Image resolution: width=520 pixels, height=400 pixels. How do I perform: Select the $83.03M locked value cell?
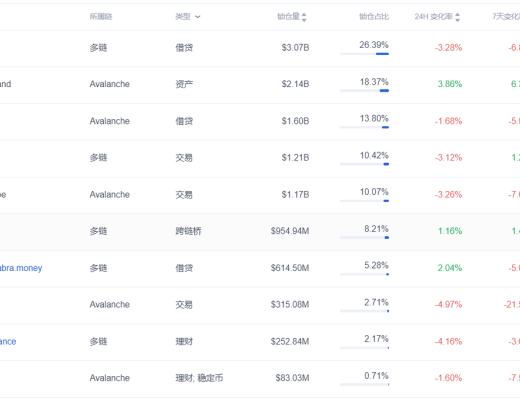(292, 378)
